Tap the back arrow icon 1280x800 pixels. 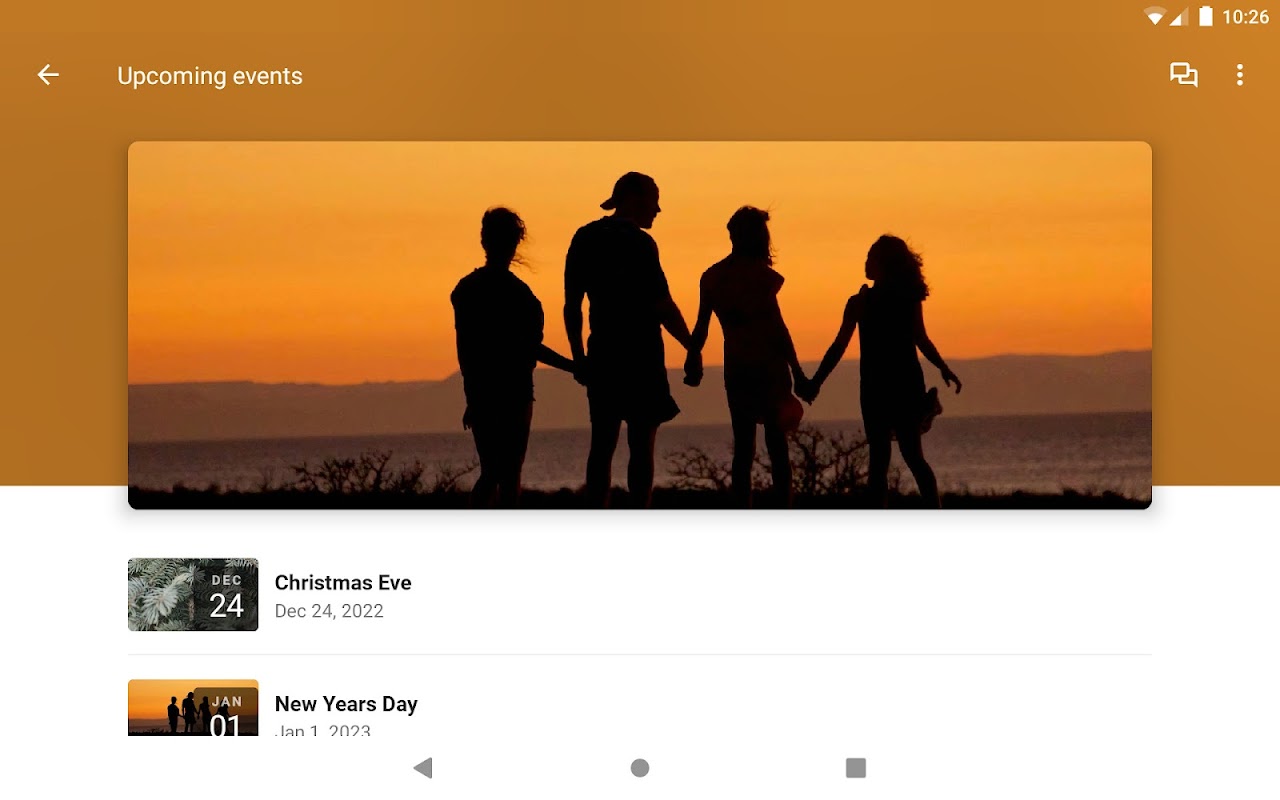pos(48,75)
